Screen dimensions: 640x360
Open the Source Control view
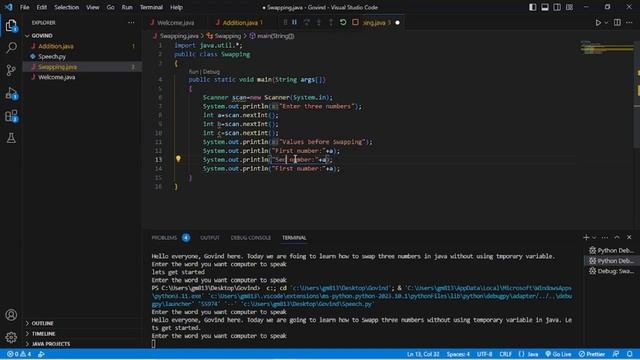pyautogui.click(x=11, y=70)
